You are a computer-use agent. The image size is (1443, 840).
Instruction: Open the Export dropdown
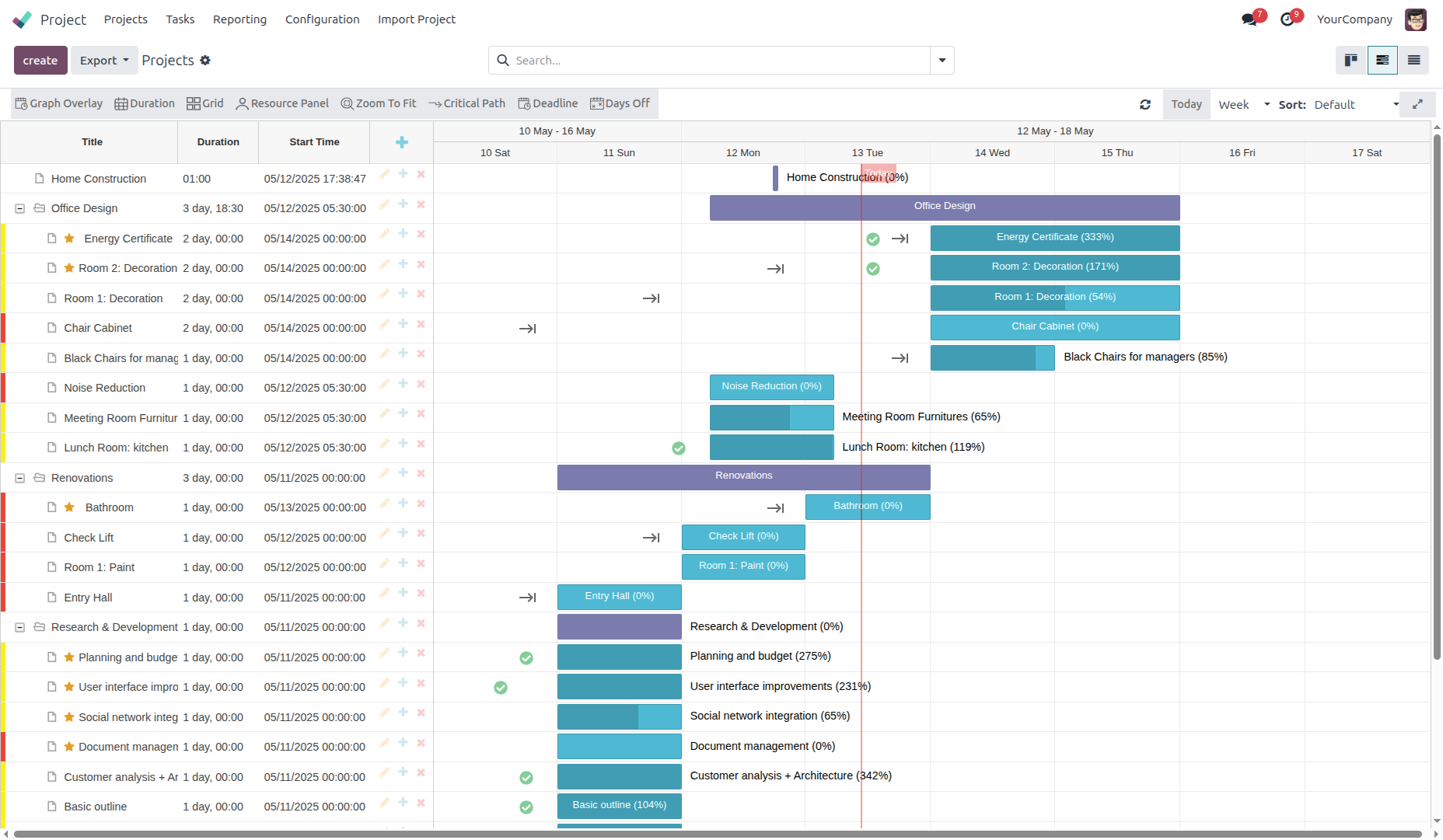point(104,61)
